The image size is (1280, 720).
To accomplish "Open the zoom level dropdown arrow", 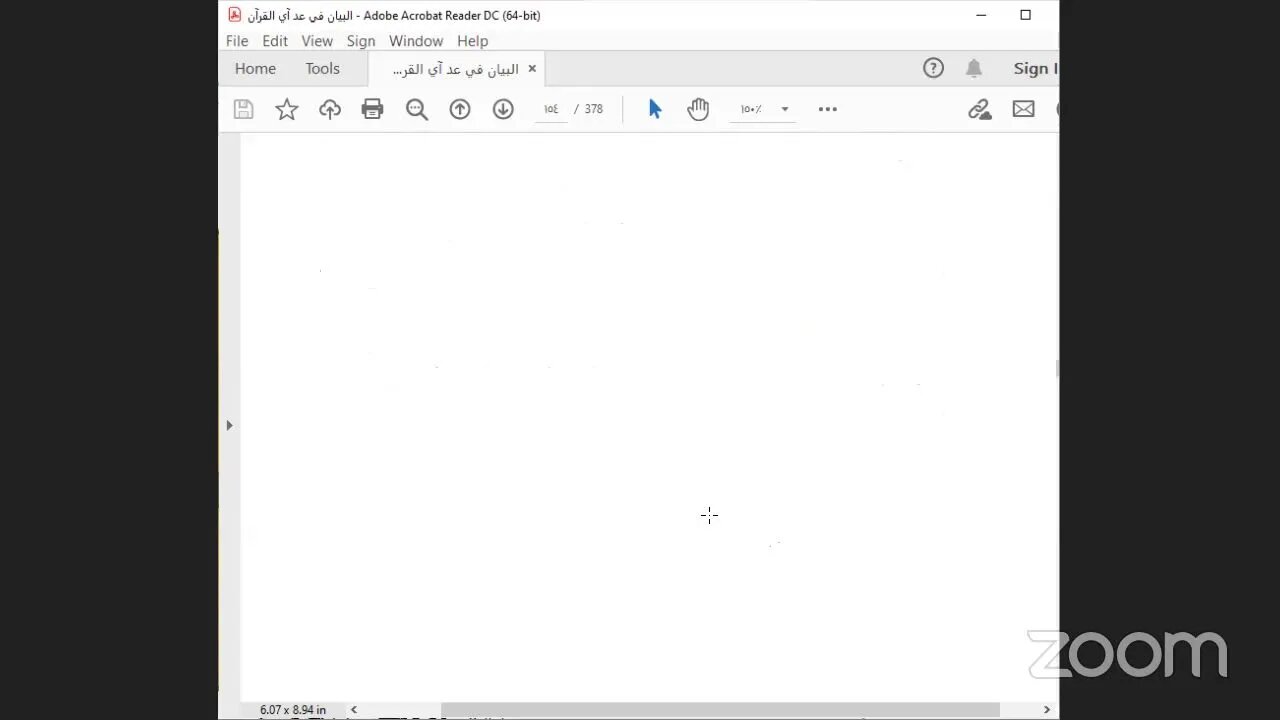I will 785,109.
